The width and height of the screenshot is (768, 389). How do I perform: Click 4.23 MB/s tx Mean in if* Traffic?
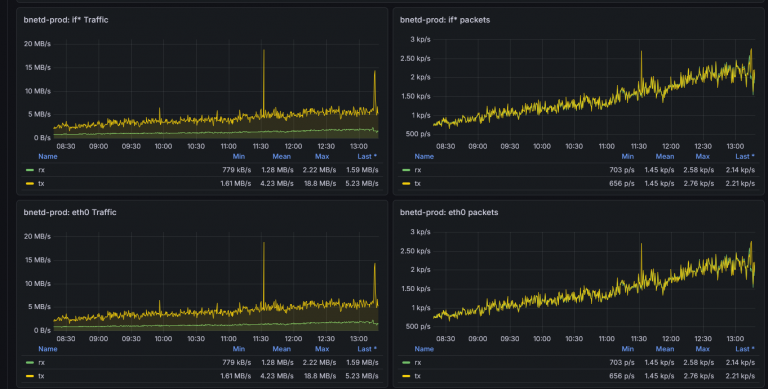coord(277,184)
